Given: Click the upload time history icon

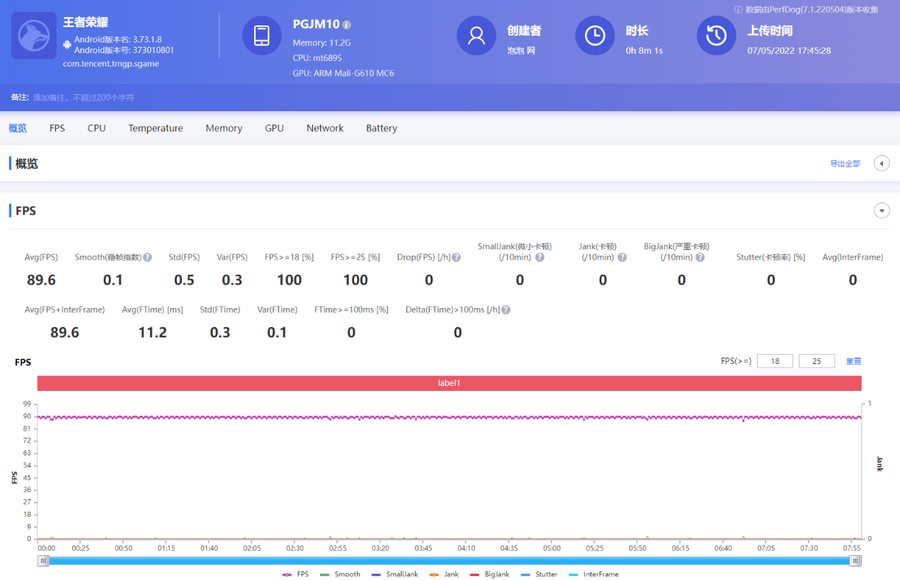Looking at the screenshot, I should (716, 36).
